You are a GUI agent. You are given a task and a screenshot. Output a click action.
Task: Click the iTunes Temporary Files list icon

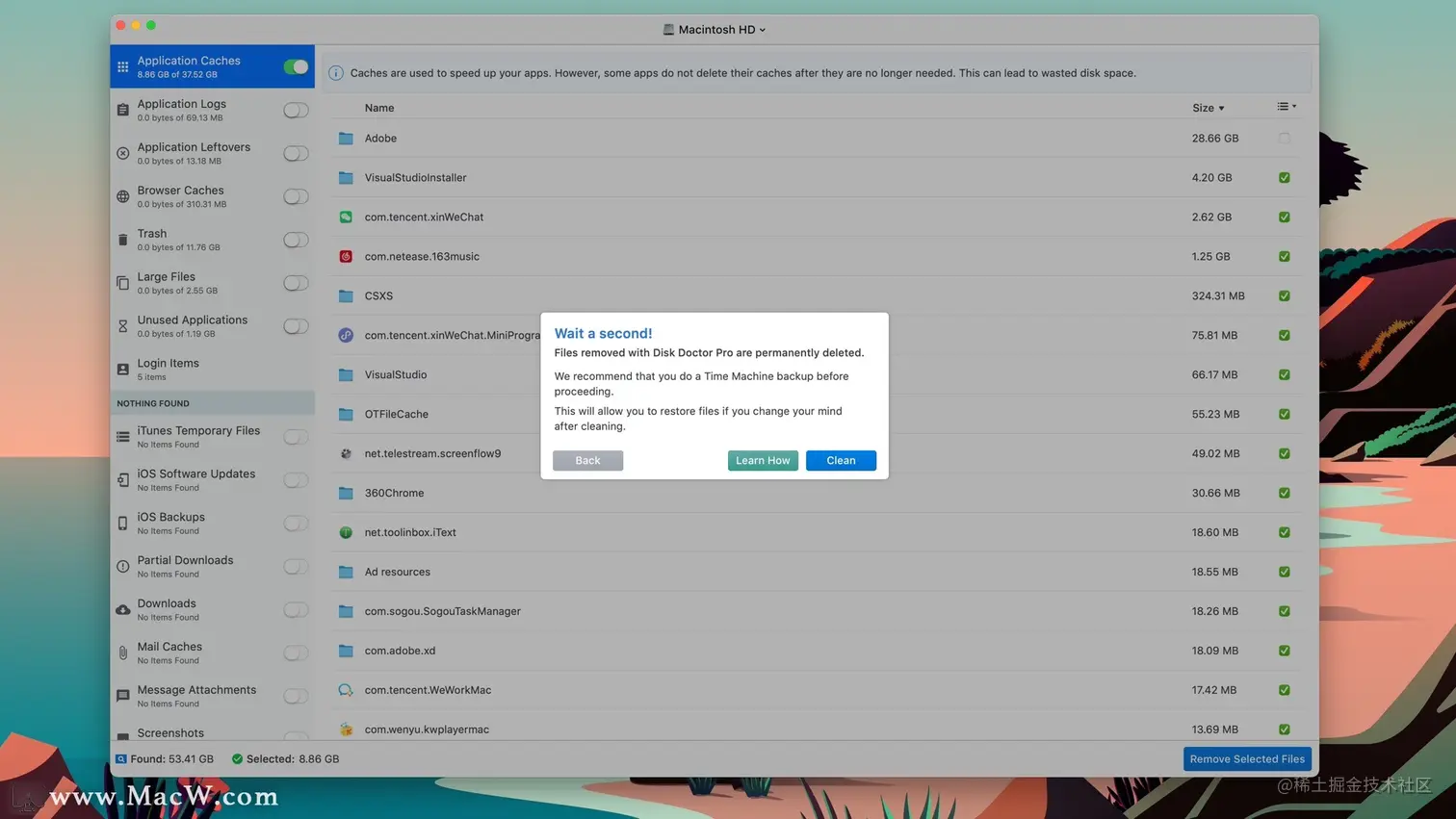click(x=123, y=437)
